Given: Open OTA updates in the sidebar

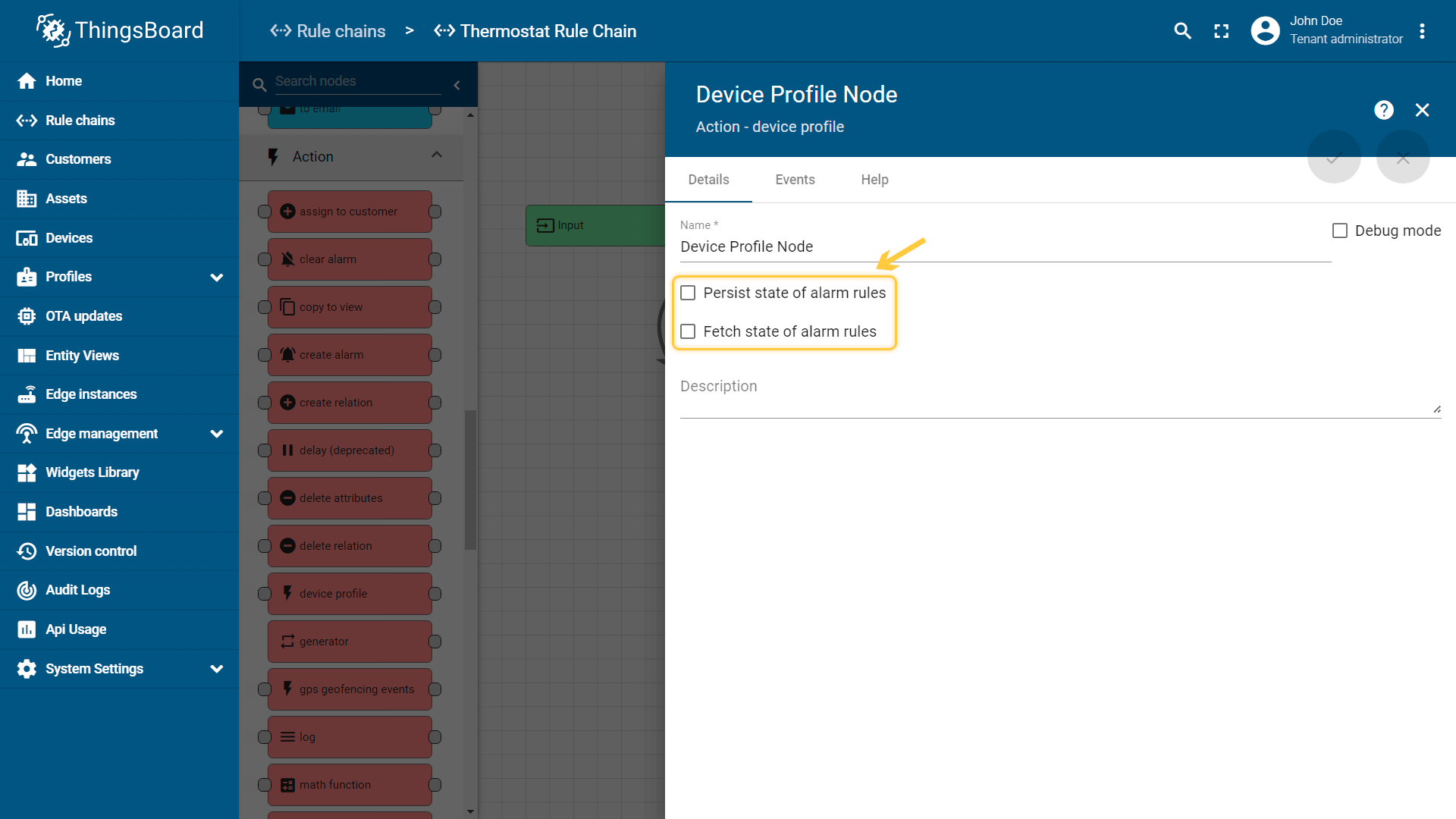Looking at the screenshot, I should click(x=119, y=316).
